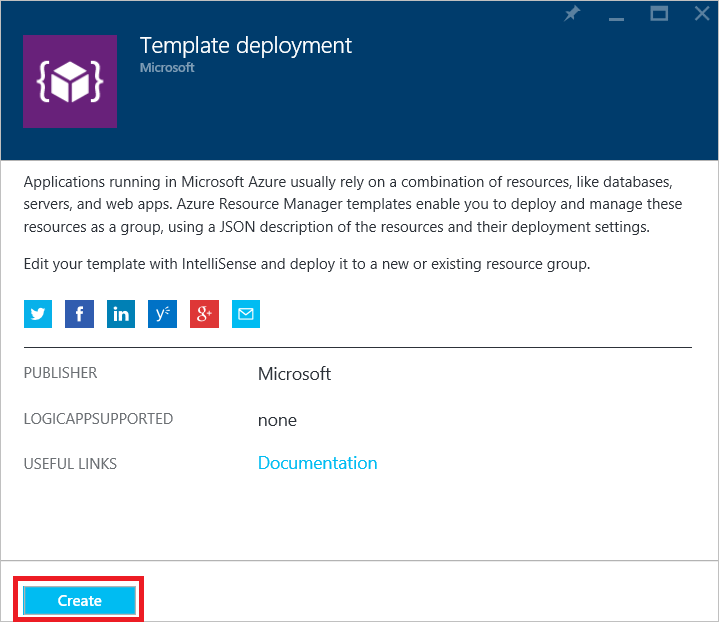Click the Microsoft publisher value
This screenshot has width=719, height=622.
294,374
